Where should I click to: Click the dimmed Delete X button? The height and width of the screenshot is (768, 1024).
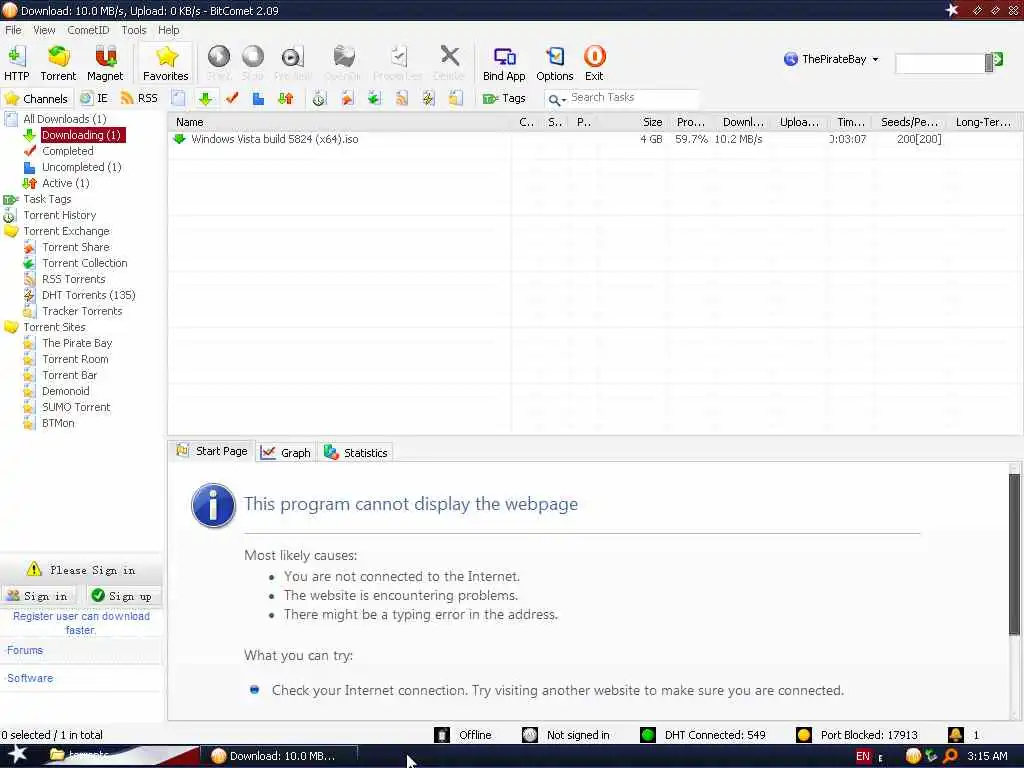click(x=449, y=63)
